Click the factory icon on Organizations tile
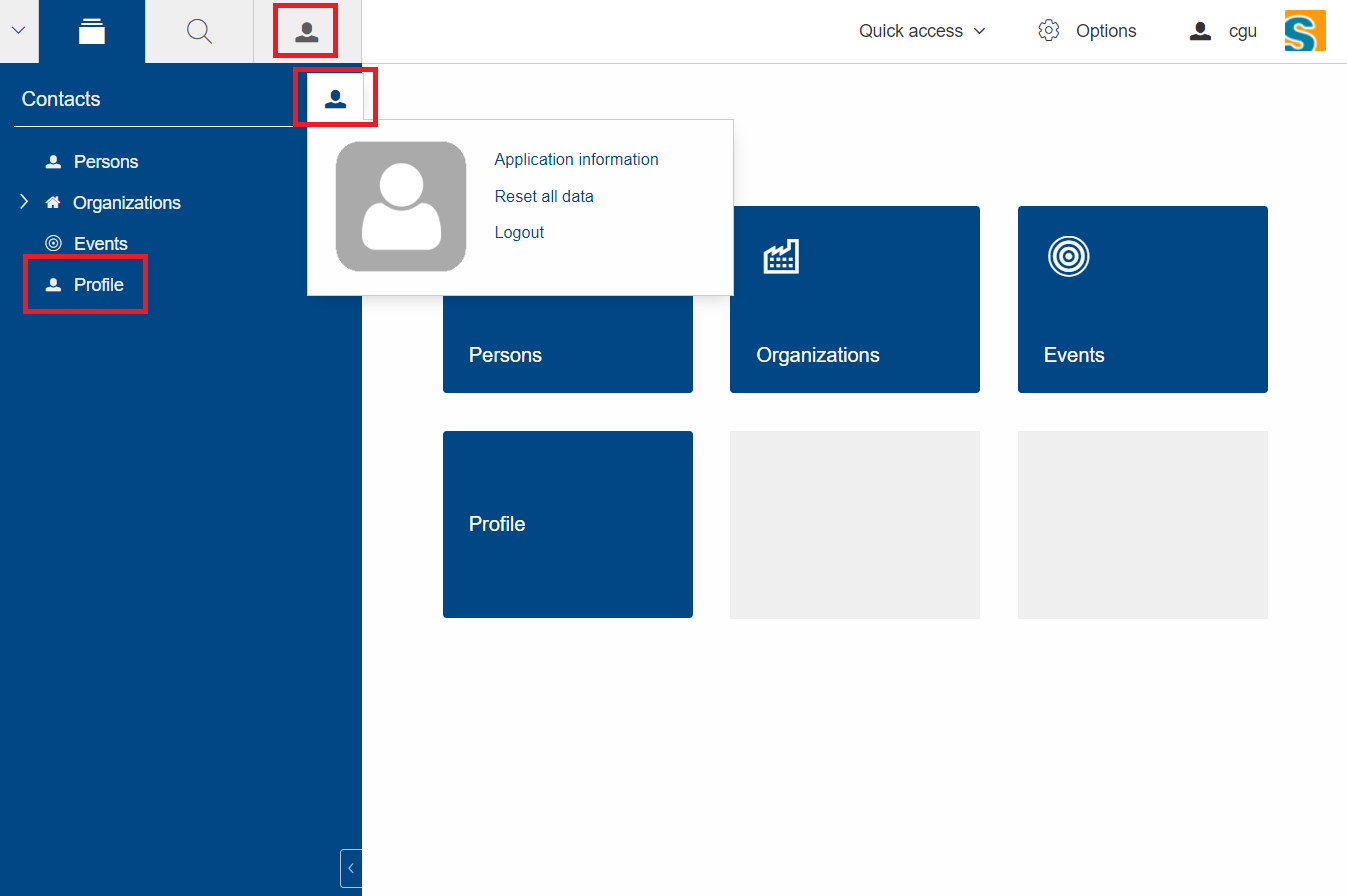This screenshot has height=896, width=1347. point(781,256)
